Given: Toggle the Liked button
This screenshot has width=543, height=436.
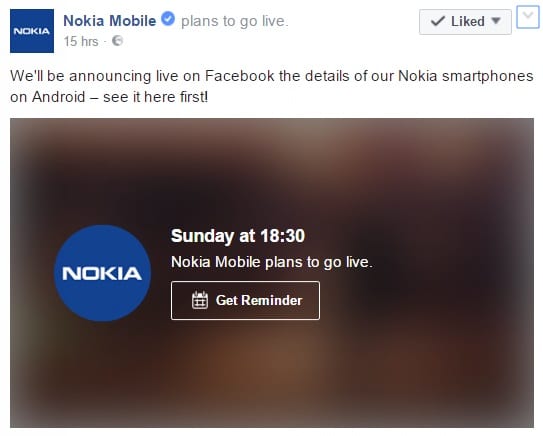Looking at the screenshot, I should point(465,22).
